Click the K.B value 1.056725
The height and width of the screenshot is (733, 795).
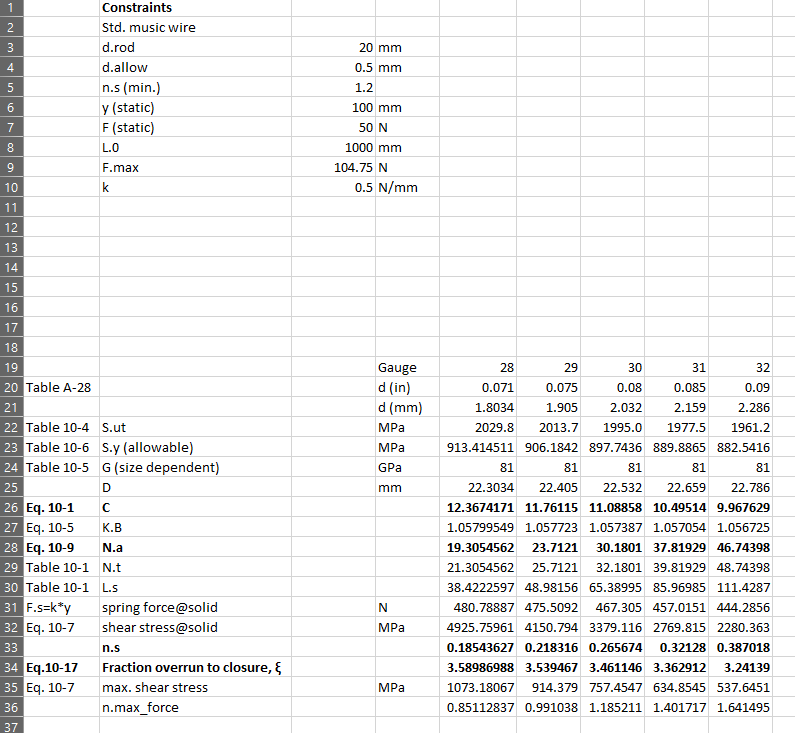(x=740, y=528)
